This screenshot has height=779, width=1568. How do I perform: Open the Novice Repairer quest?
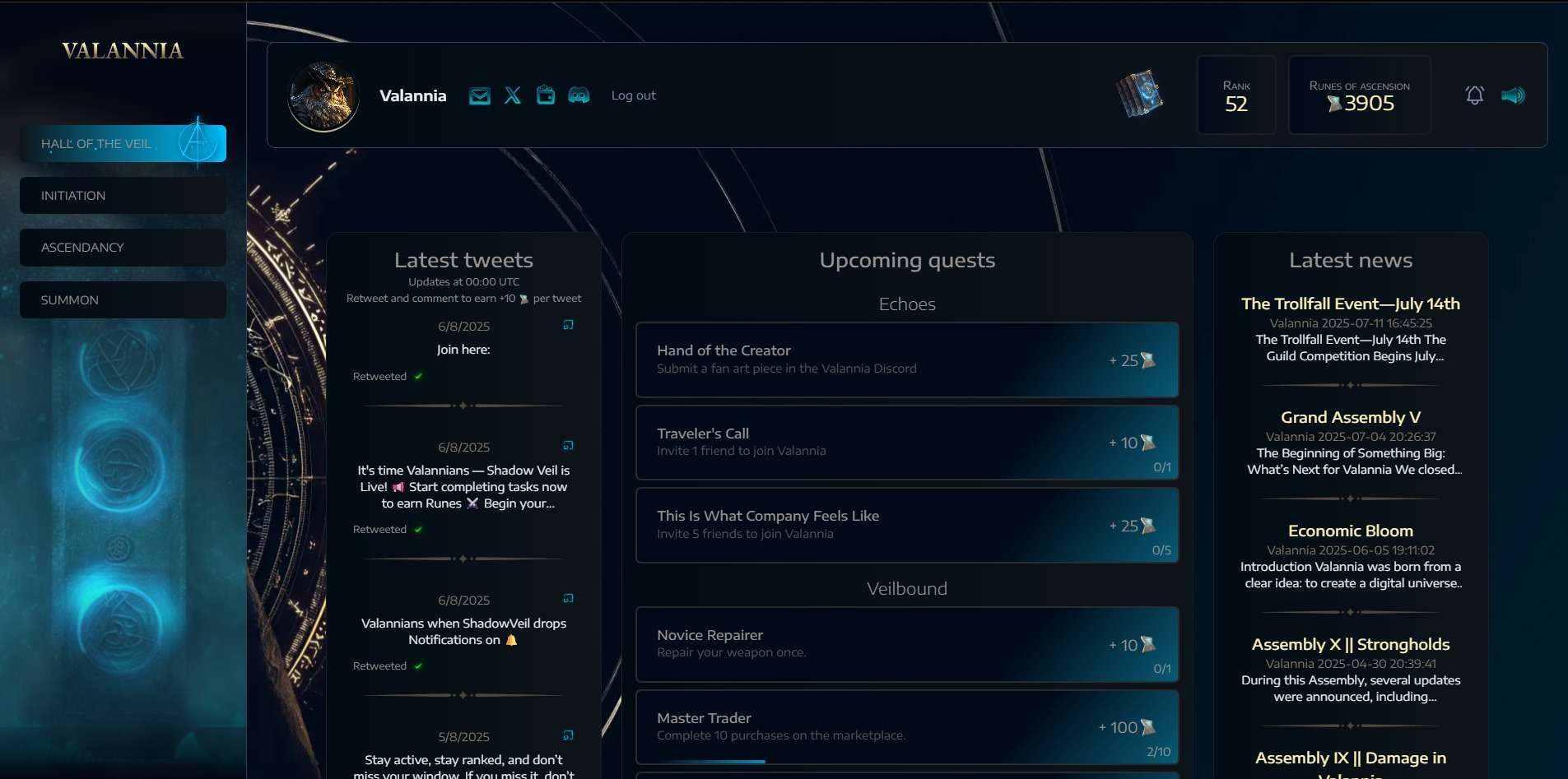[x=907, y=644]
